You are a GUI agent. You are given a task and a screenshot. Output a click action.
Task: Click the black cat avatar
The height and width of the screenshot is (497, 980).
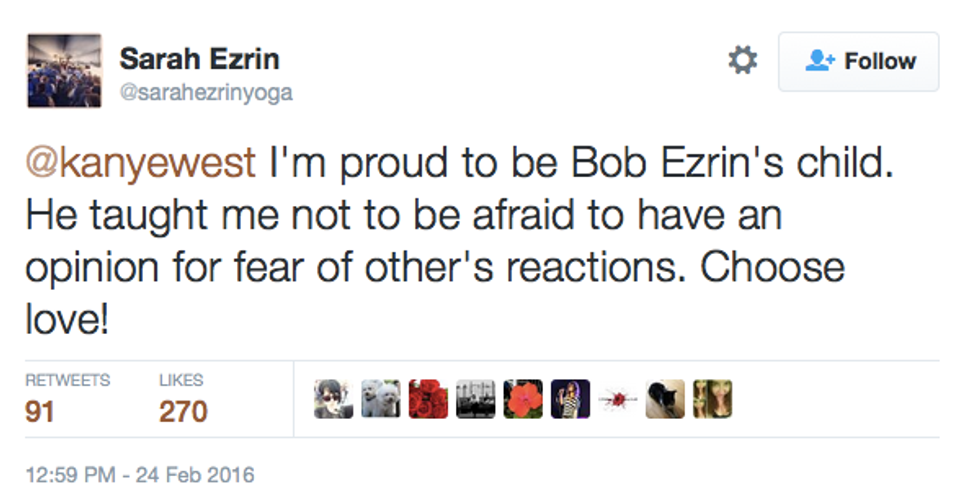click(x=665, y=399)
